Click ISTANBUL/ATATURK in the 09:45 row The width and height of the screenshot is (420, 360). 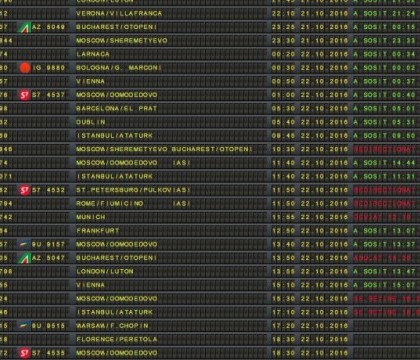point(114,136)
